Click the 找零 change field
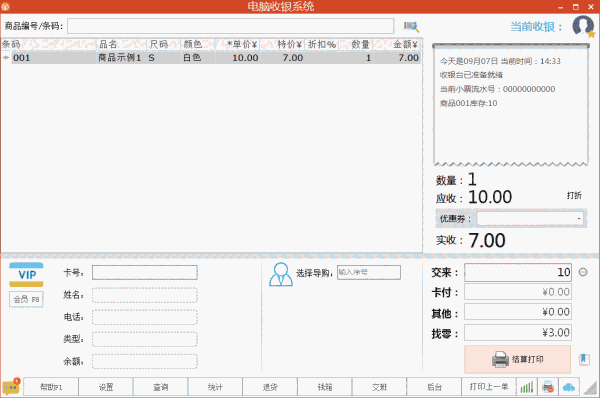The width and height of the screenshot is (600, 398). click(518, 333)
